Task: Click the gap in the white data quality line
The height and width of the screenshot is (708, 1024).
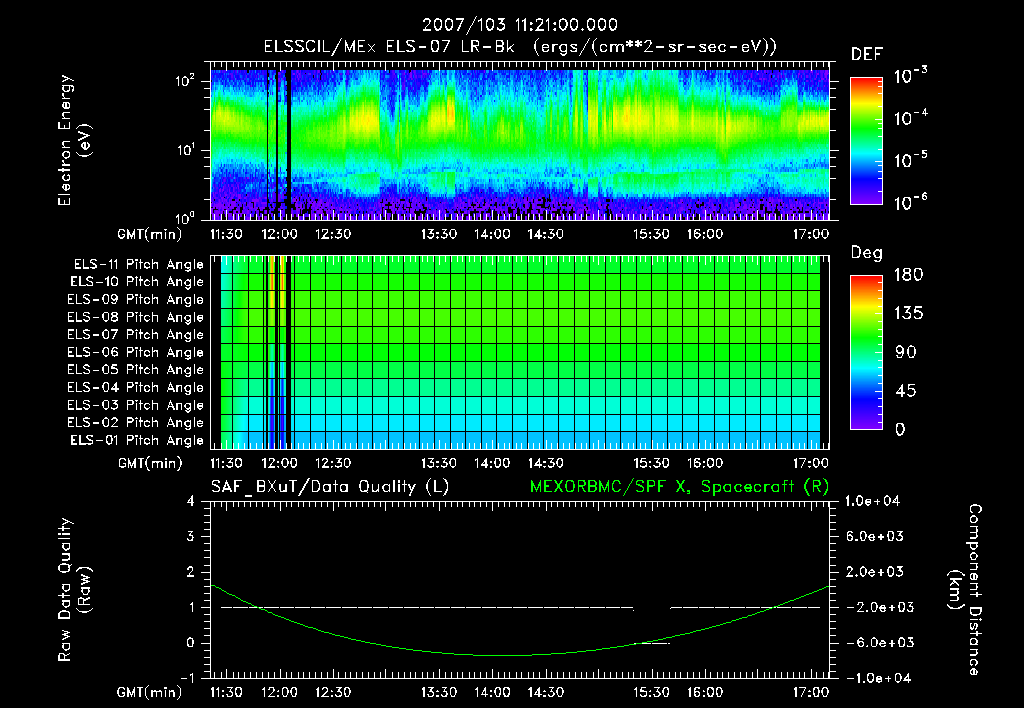Action: pos(652,607)
